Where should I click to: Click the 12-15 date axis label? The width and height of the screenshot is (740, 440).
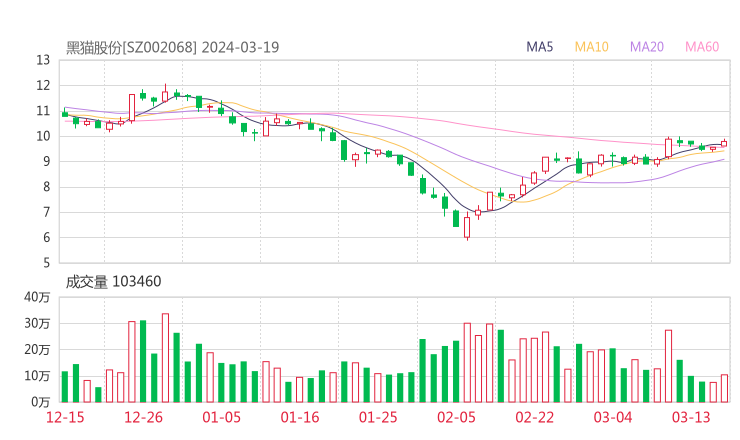(x=65, y=417)
